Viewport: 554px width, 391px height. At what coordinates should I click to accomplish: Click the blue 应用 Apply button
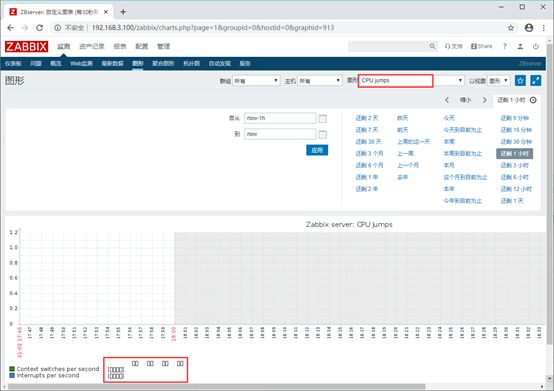pyautogui.click(x=317, y=150)
